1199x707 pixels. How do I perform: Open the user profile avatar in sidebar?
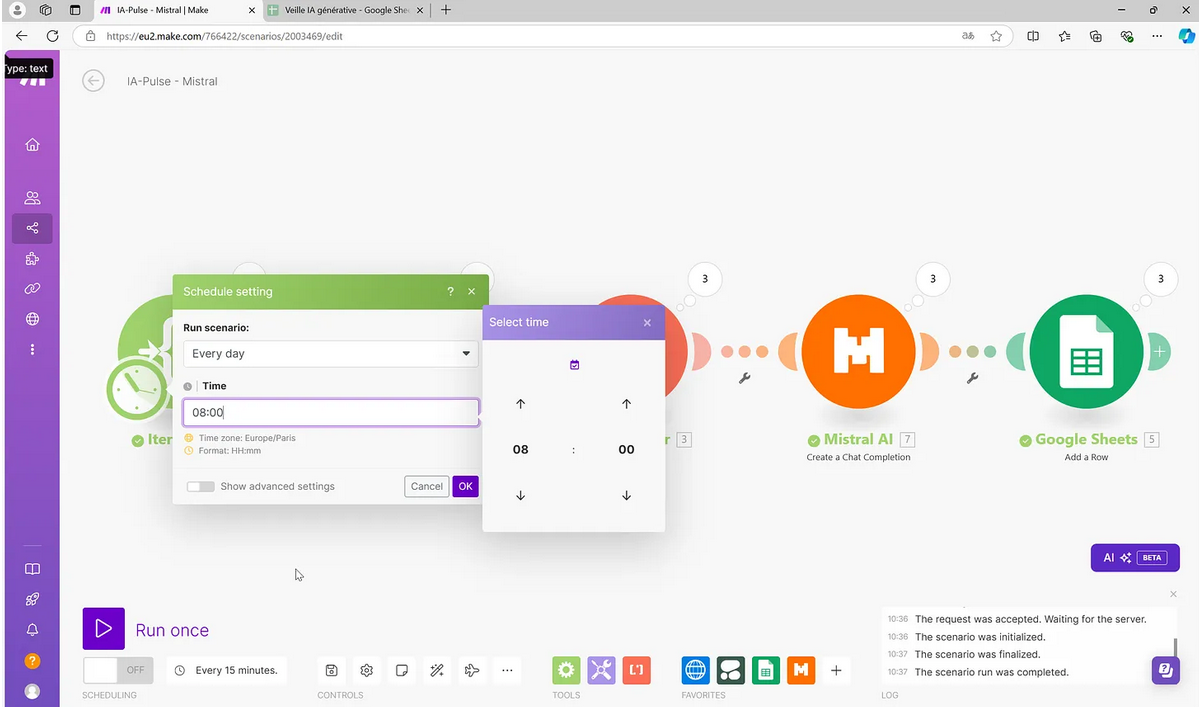pyautogui.click(x=32, y=691)
